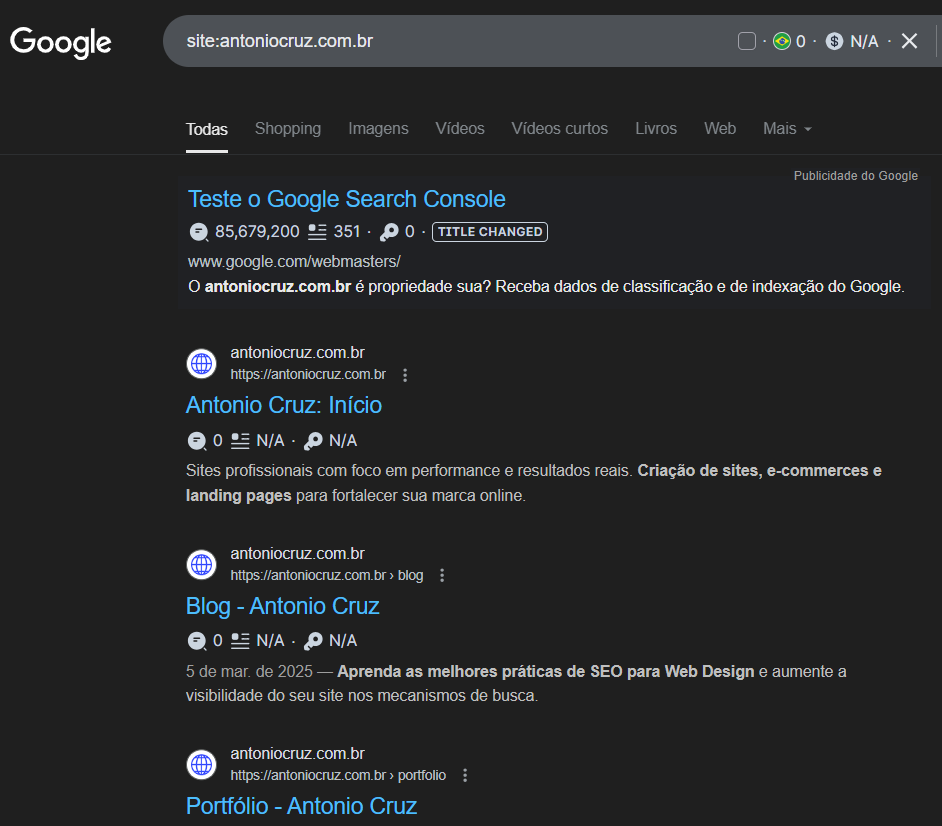Click traffic icon under Blog - Antonio Cruz
The image size is (942, 826).
(196, 641)
